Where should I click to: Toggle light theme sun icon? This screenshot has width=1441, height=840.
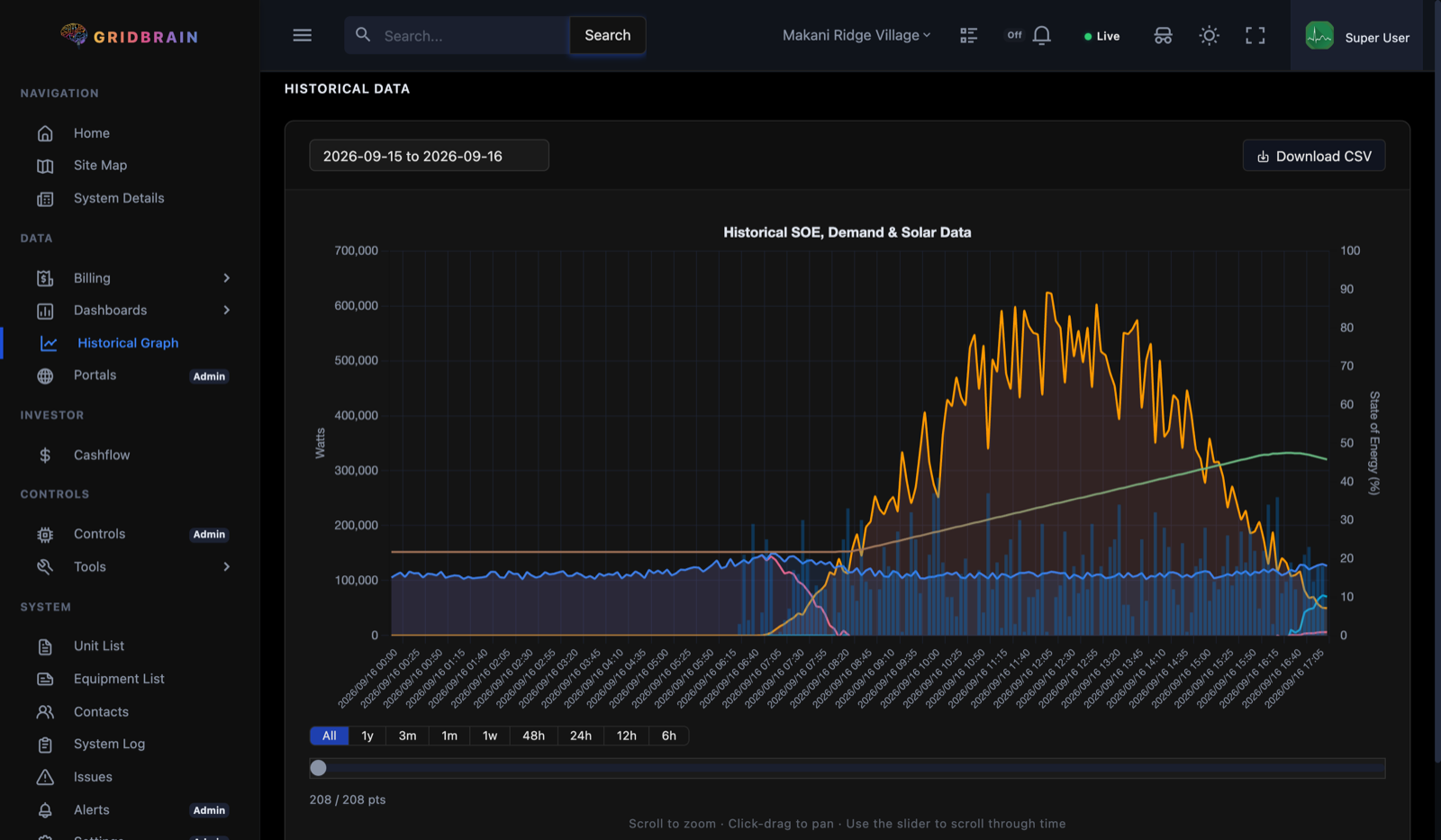point(1210,35)
